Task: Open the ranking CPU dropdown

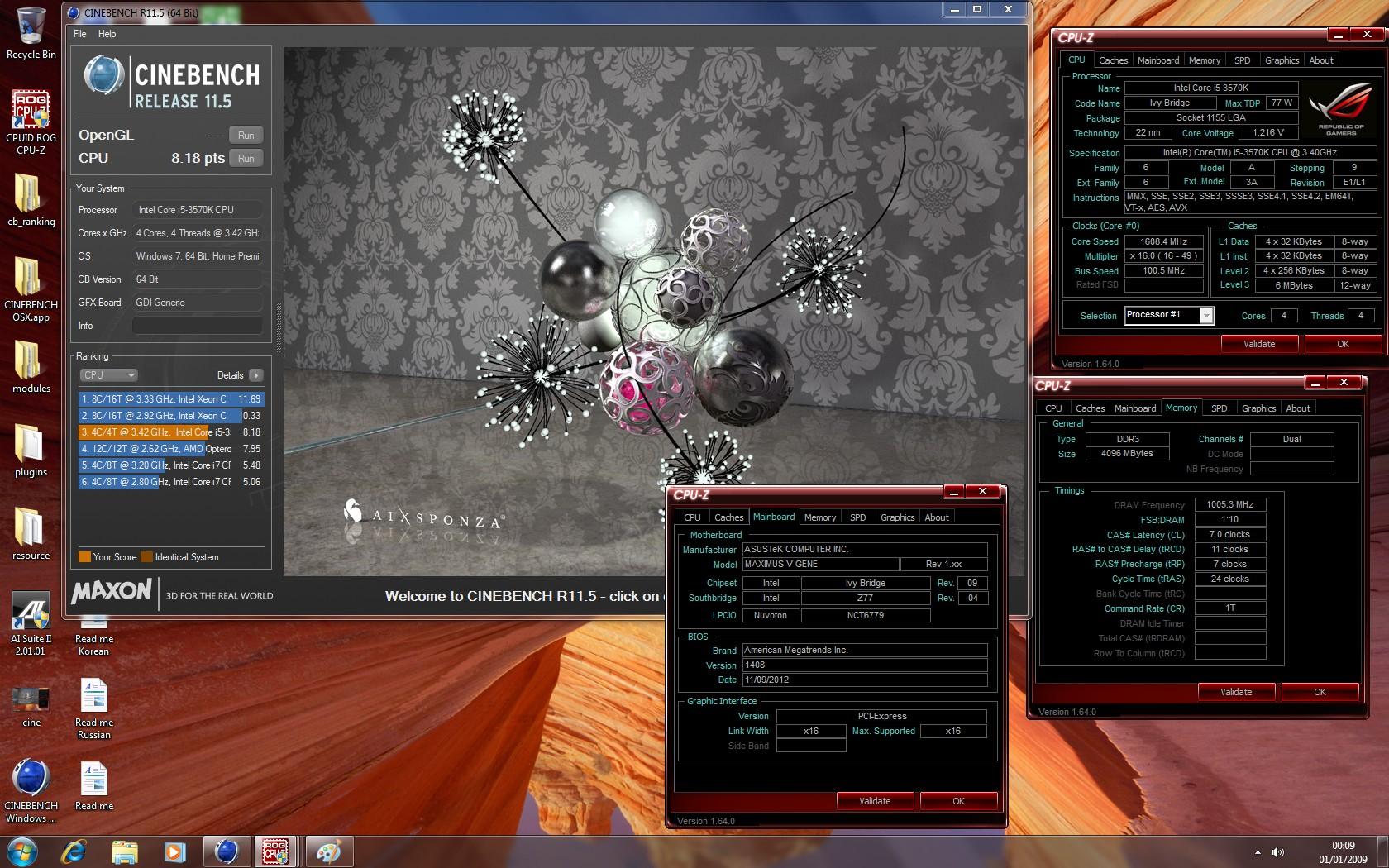Action: [x=108, y=375]
